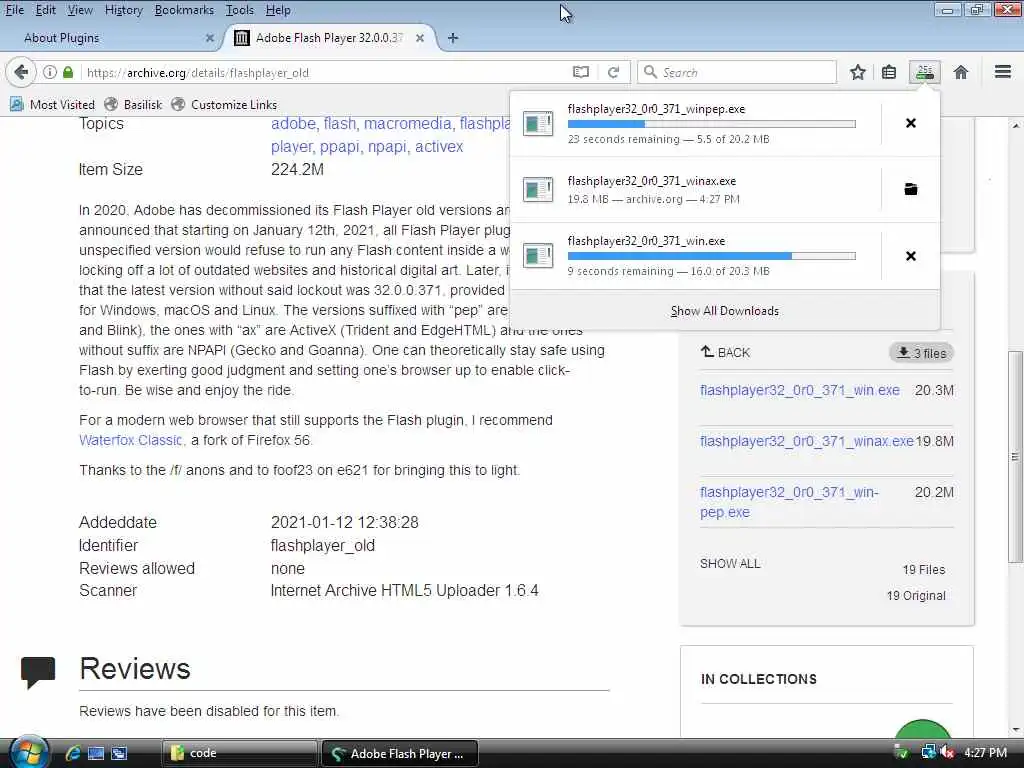Open the Basilisk bookmark
The image size is (1024, 768).
(x=133, y=104)
